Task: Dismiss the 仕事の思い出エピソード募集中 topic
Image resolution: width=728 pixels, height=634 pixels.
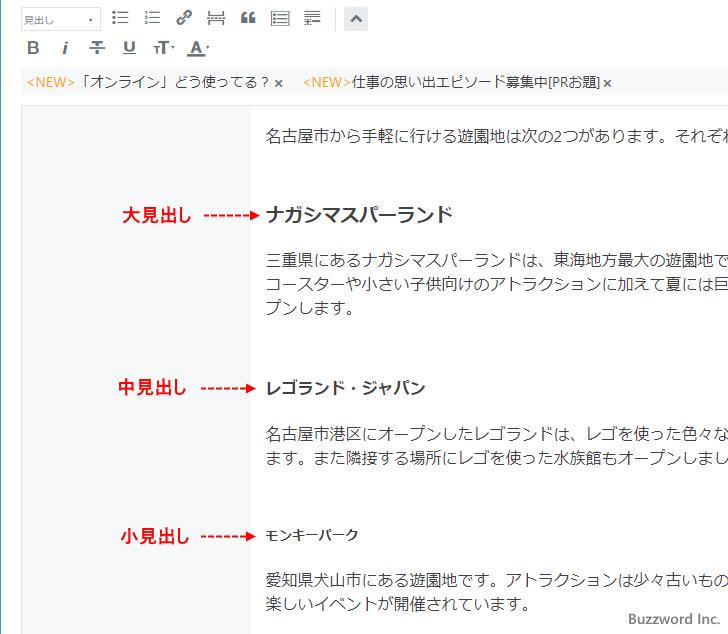Action: pos(607,83)
